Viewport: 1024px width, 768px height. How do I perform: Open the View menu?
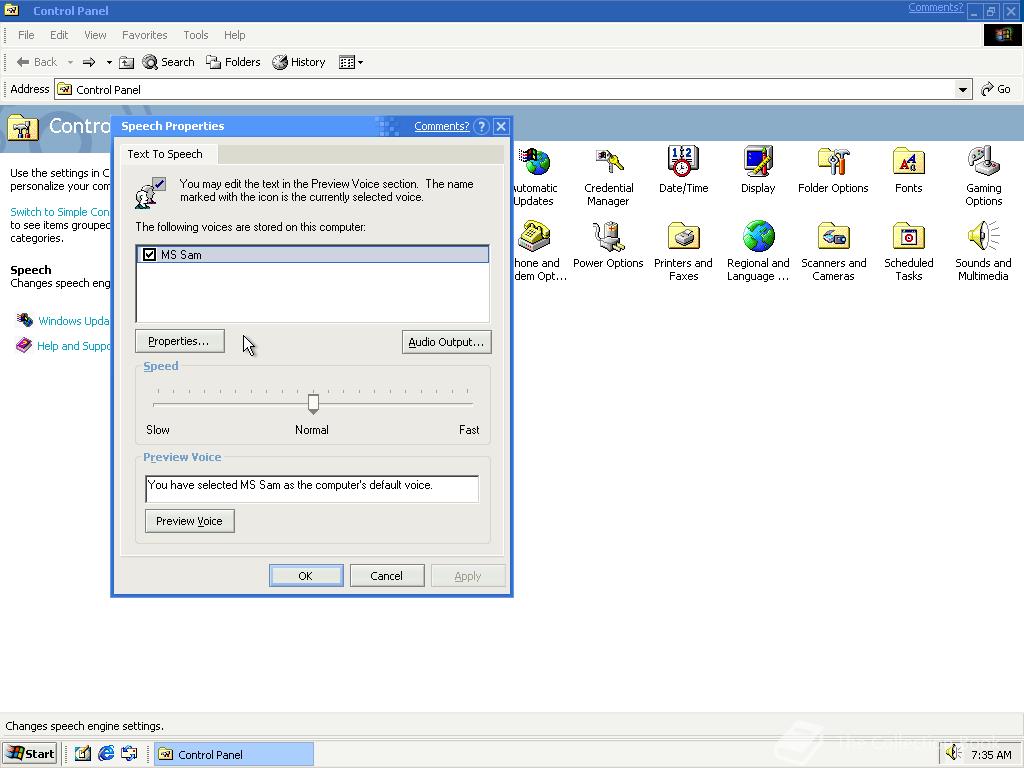(95, 35)
